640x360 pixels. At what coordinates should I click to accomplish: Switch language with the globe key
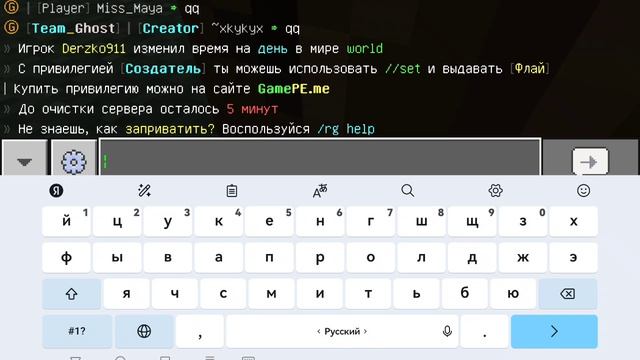[144, 331]
